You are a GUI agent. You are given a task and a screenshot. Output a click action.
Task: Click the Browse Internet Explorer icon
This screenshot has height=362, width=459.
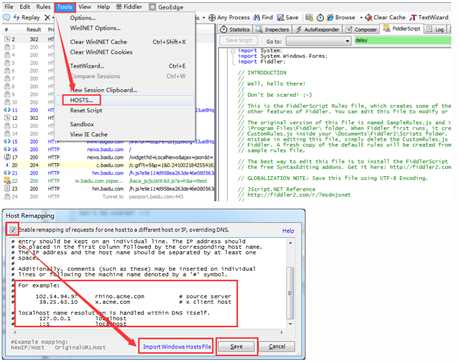click(x=330, y=17)
